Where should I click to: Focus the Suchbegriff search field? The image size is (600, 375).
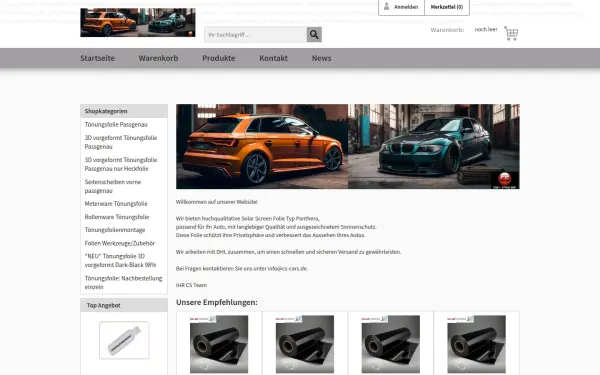point(255,34)
